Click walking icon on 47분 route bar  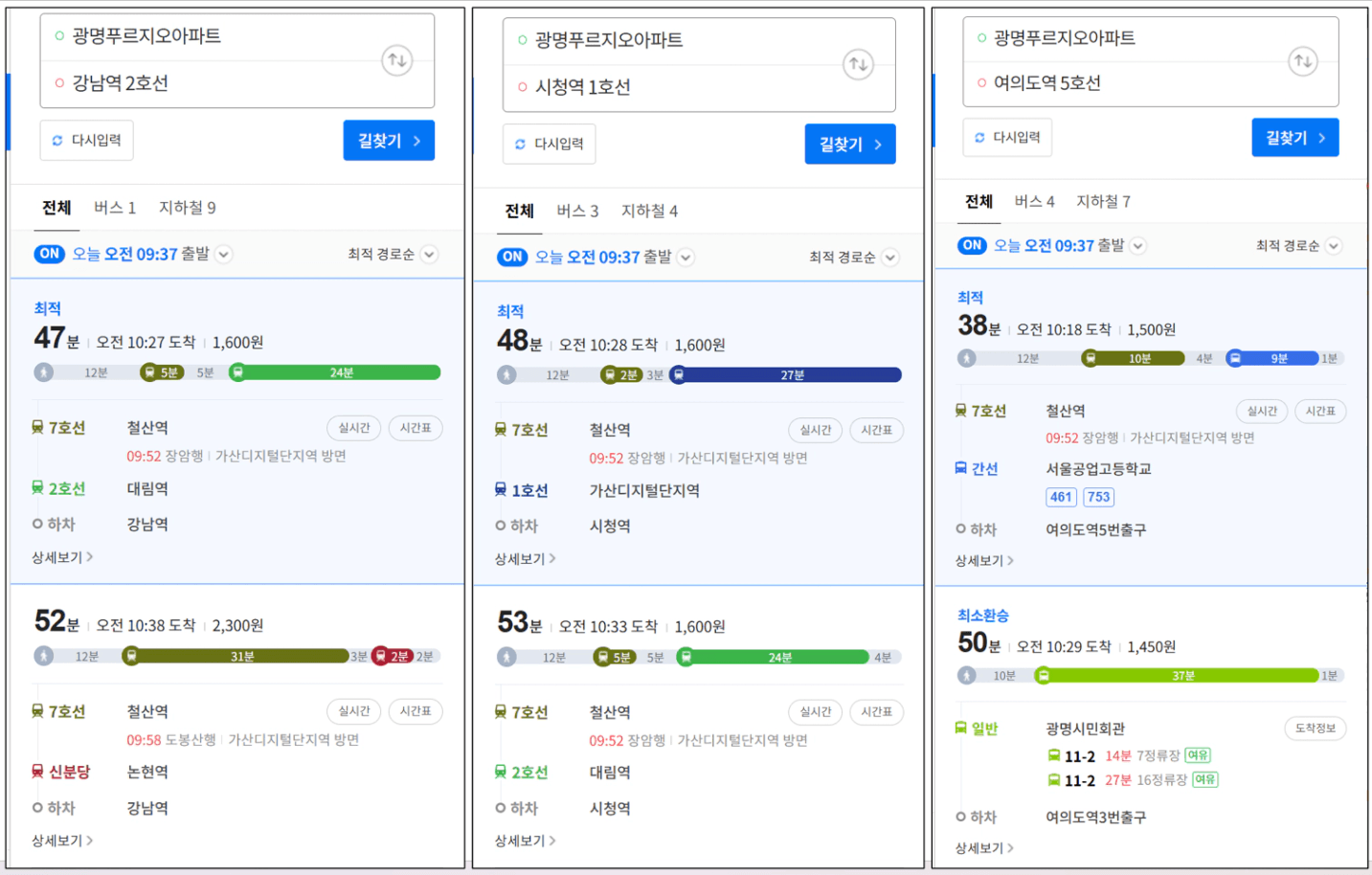coord(44,372)
